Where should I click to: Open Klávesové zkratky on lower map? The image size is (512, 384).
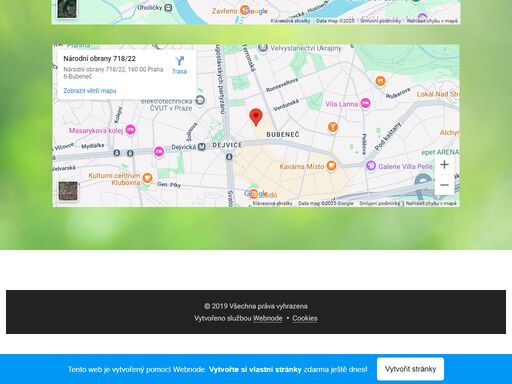pyautogui.click(x=272, y=203)
